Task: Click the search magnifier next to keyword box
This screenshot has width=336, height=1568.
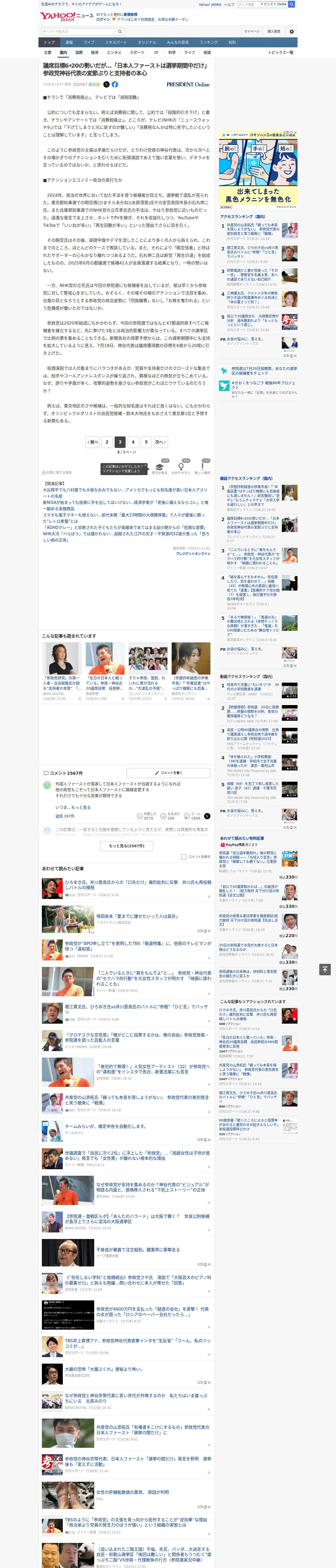Action: coord(120,32)
